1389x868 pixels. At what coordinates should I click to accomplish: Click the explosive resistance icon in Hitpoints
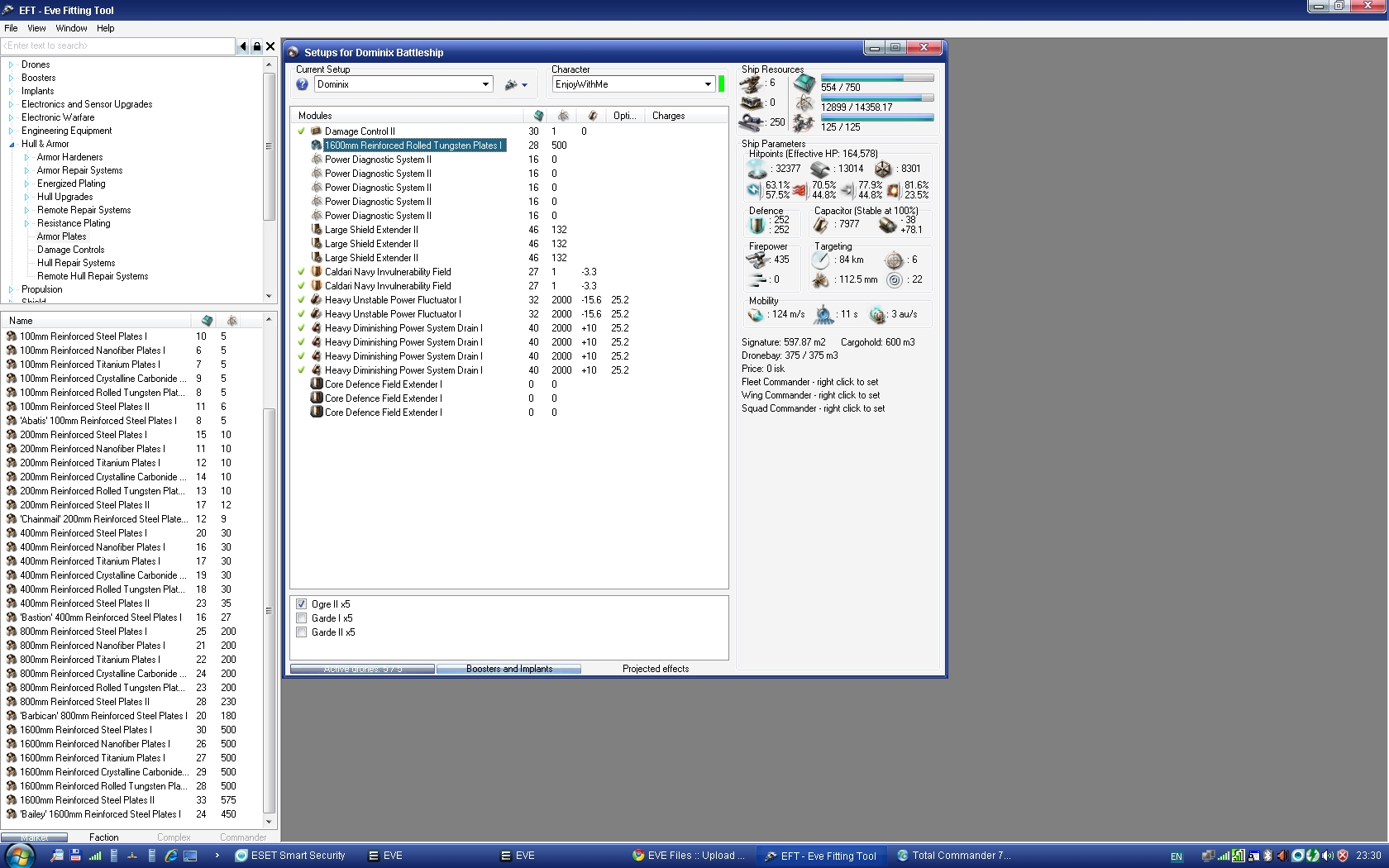pyautogui.click(x=892, y=190)
